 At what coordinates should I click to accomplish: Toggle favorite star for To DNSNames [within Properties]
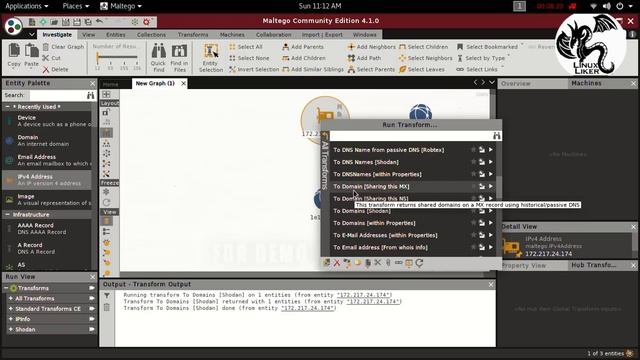coord(473,174)
